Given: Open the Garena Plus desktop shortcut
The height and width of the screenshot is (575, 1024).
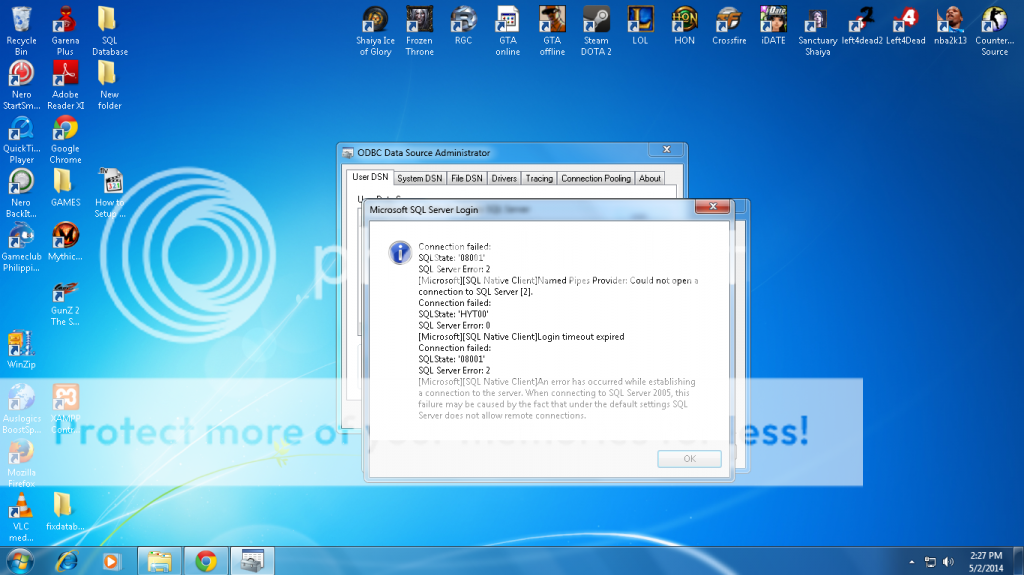Looking at the screenshot, I should (x=65, y=21).
